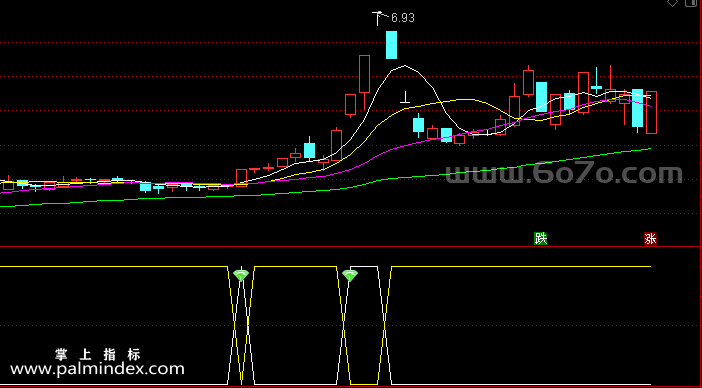Click the 掌上指标 label
Viewport: 702px width, 388px height.
98,355
